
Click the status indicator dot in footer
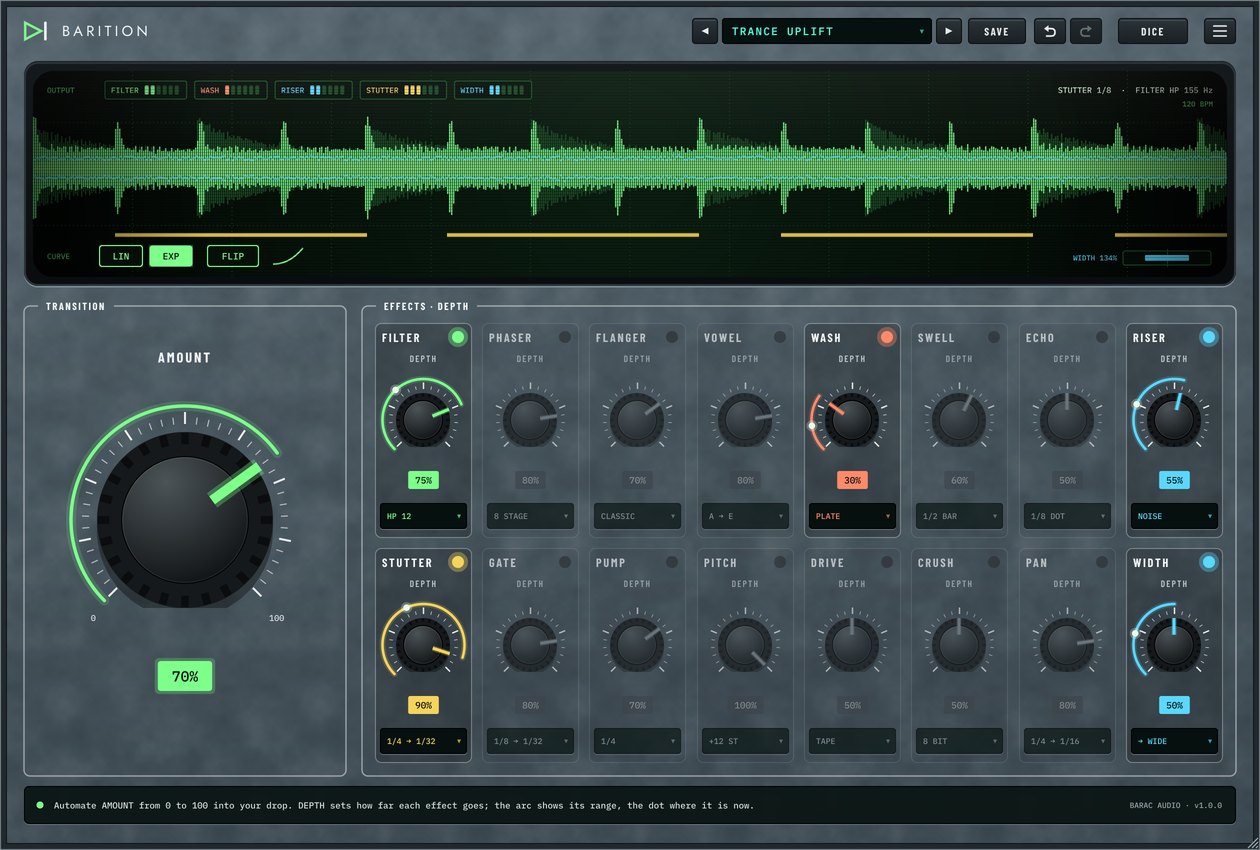tap(40, 805)
